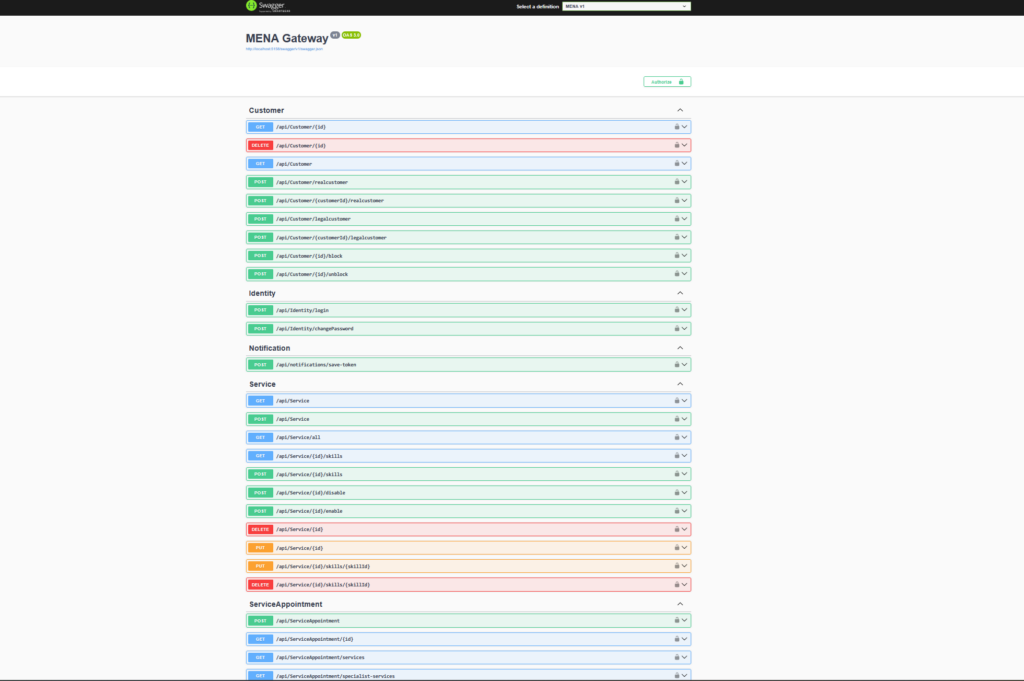Click lock icon on POST /api/Customer/legalcustomer row
1024x681 pixels.
point(677,219)
